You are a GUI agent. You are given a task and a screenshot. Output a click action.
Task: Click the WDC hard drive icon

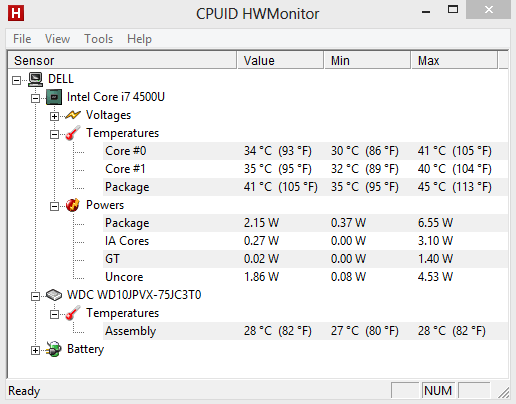click(x=54, y=295)
